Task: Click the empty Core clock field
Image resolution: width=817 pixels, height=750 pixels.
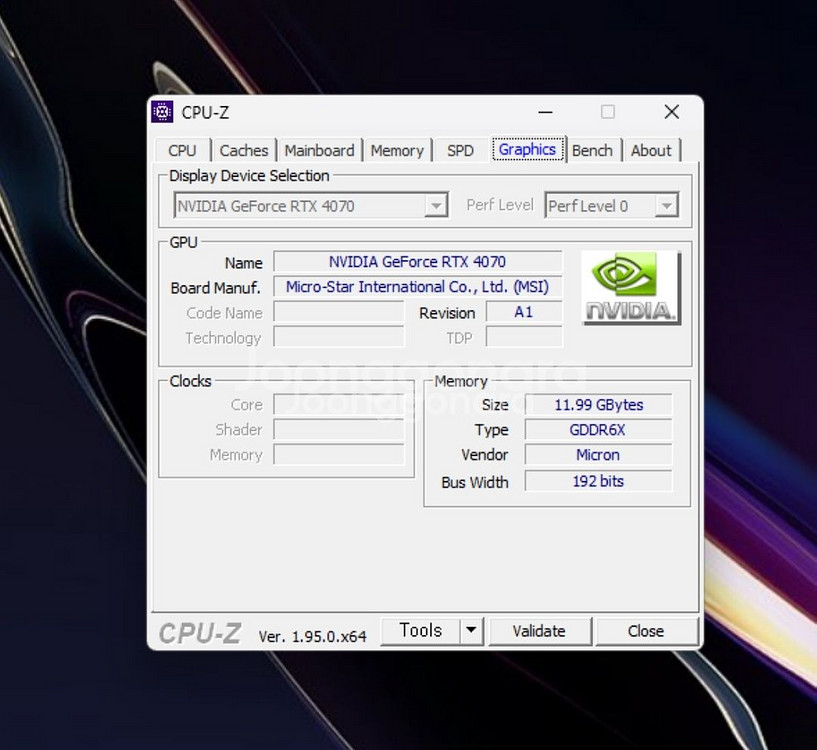Action: tap(339, 404)
